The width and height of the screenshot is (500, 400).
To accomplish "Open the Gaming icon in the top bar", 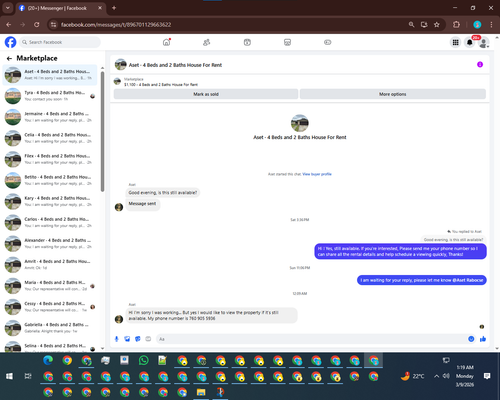I will click(x=328, y=42).
